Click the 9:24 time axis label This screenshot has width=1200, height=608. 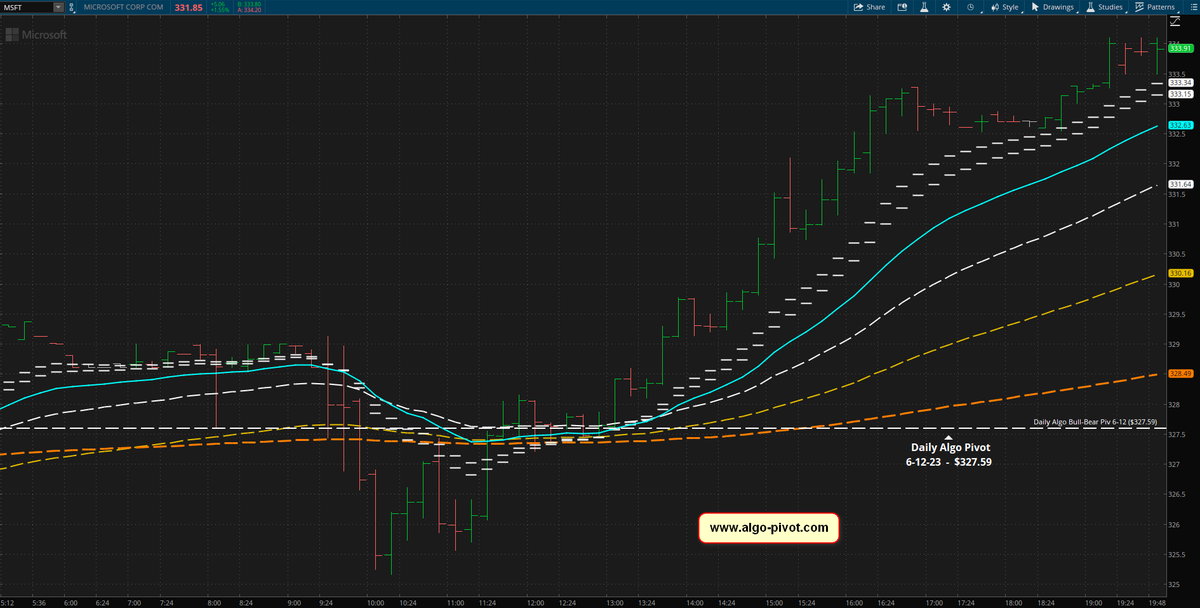[x=324, y=603]
